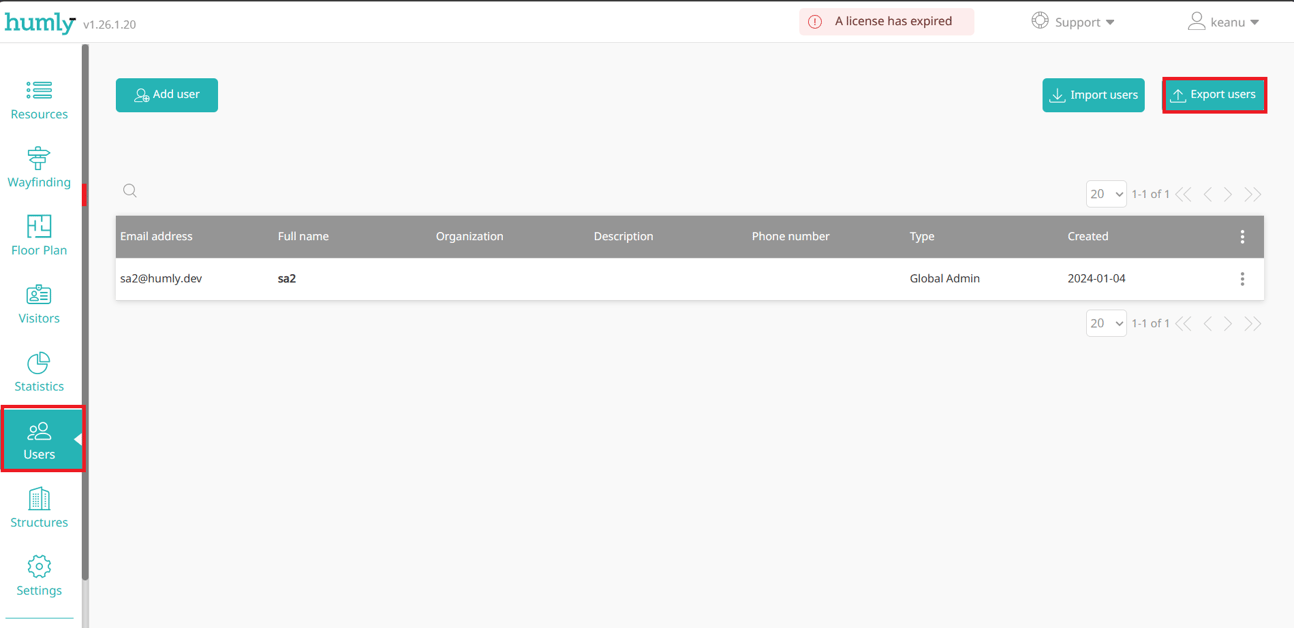Viewport: 1294px width, 628px height.
Task: Click the search magnifier icon
Action: point(130,191)
